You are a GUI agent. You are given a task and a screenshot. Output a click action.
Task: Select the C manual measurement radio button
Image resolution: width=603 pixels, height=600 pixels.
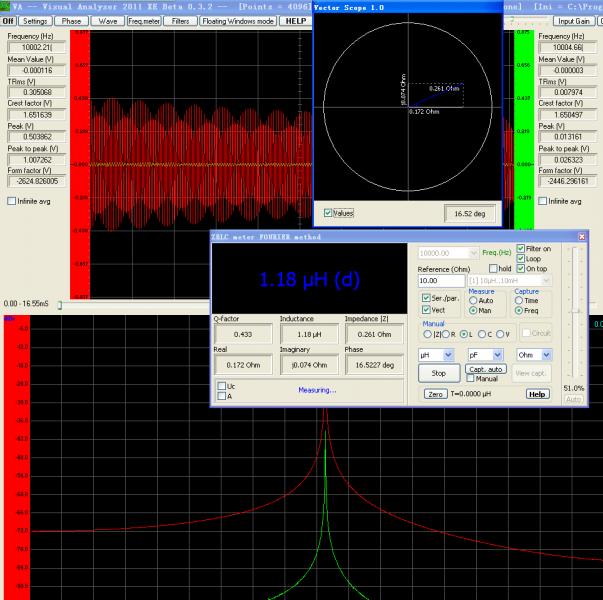coord(483,334)
